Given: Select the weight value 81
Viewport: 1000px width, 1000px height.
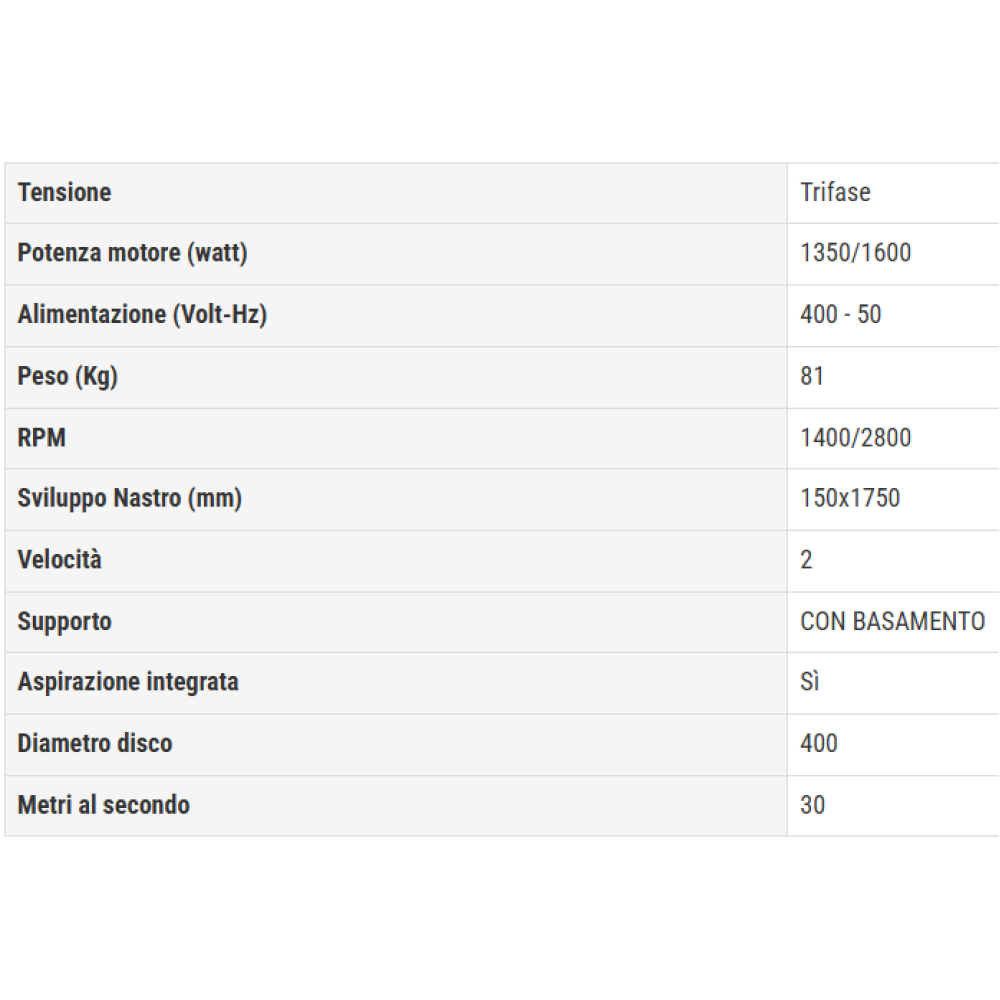Looking at the screenshot, I should 812,376.
